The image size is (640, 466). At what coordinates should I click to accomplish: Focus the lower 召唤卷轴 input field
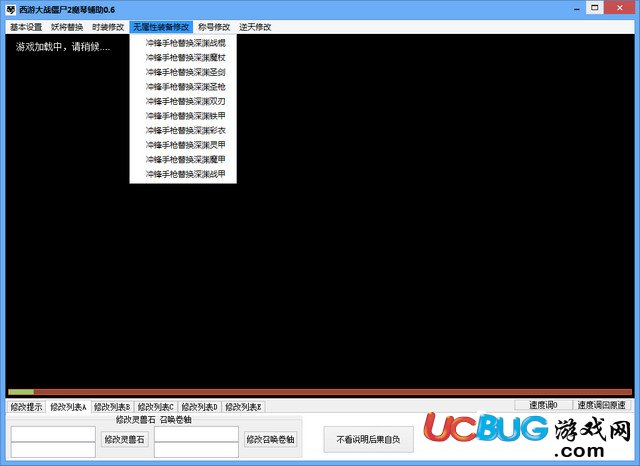coord(196,450)
